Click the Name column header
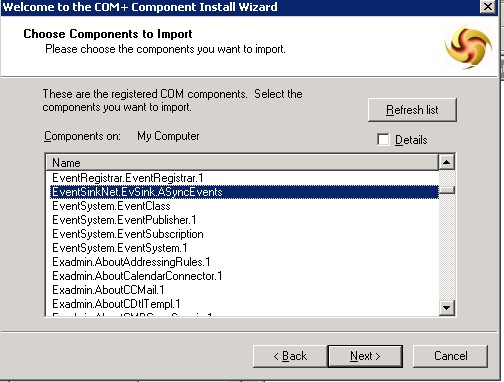This screenshot has width=504, height=382. coord(242,163)
